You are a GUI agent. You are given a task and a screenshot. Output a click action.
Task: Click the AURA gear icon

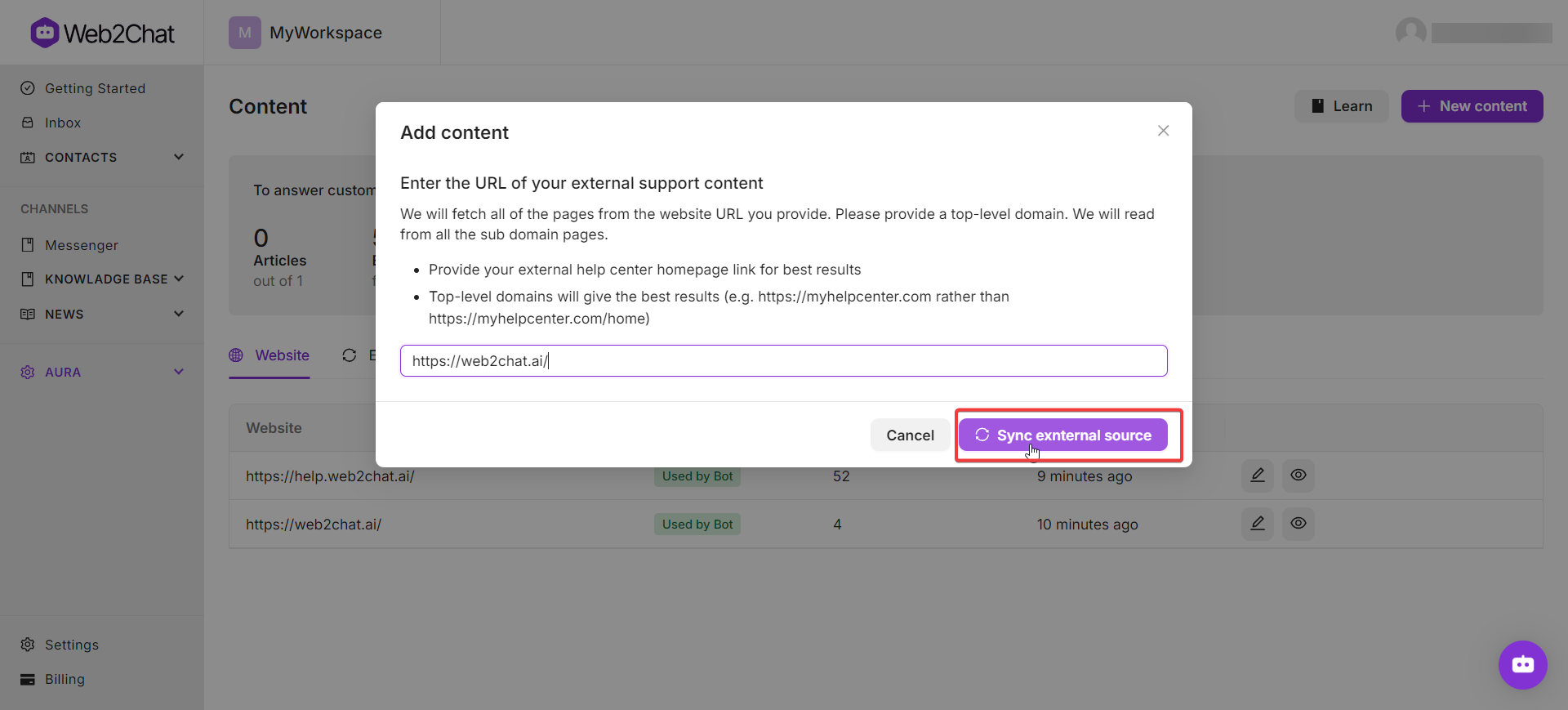[28, 372]
